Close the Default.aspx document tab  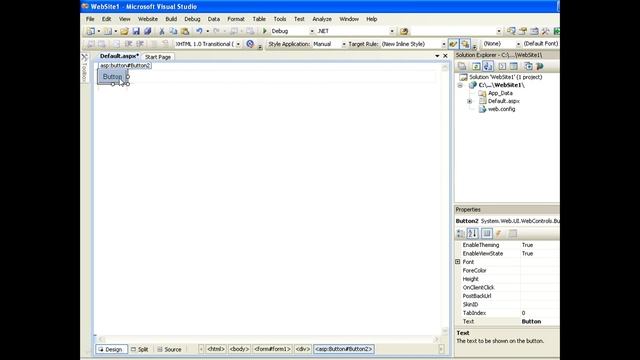pyautogui.click(x=445, y=56)
